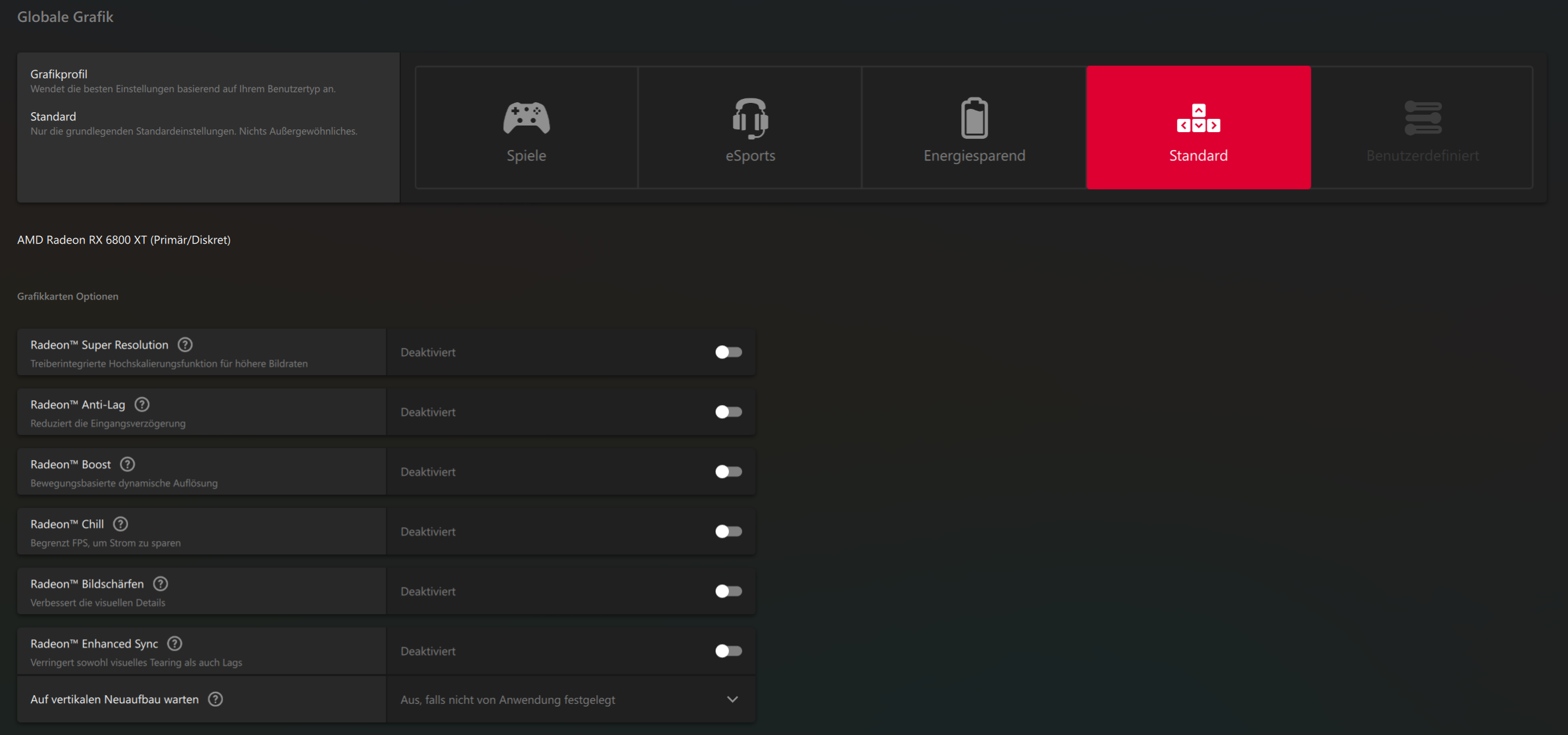Screen dimensions: 1568x735
Task: Open help icon next to Radeon Anti-Lag
Action: coord(142,404)
